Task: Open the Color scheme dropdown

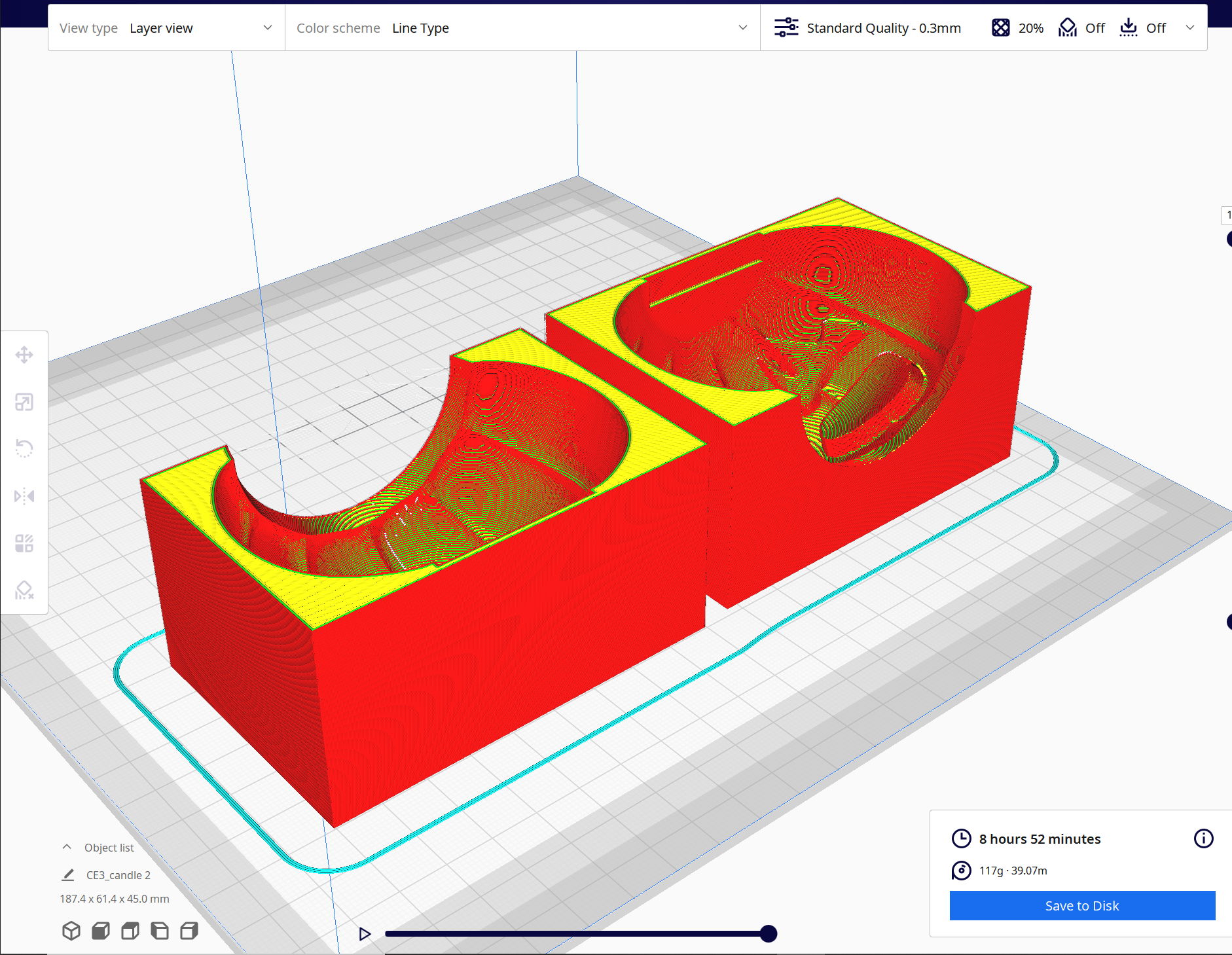Action: [522, 28]
